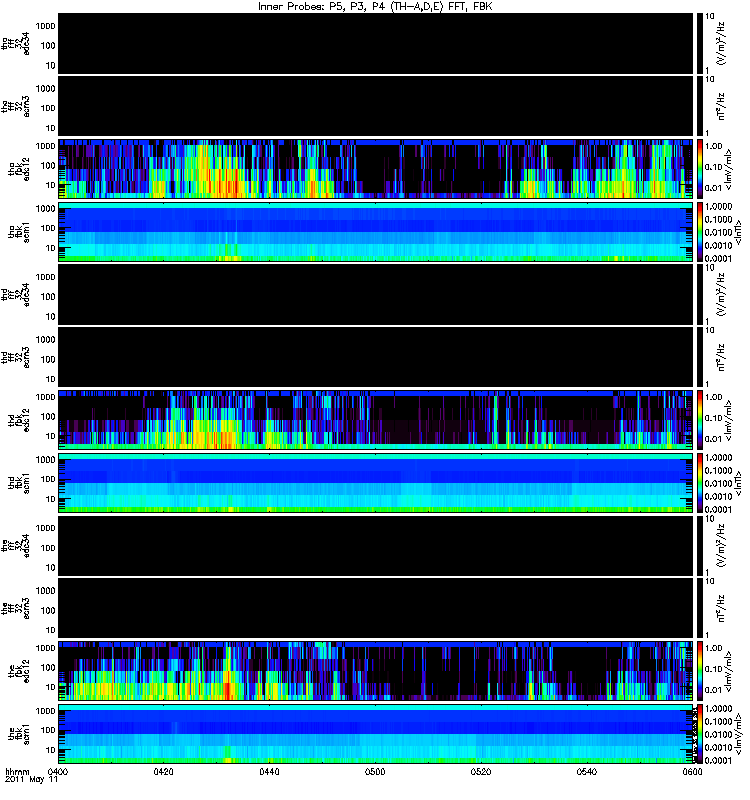
Task: Click the "the fbk edc12" y-axis title
Action: (x=19, y=670)
